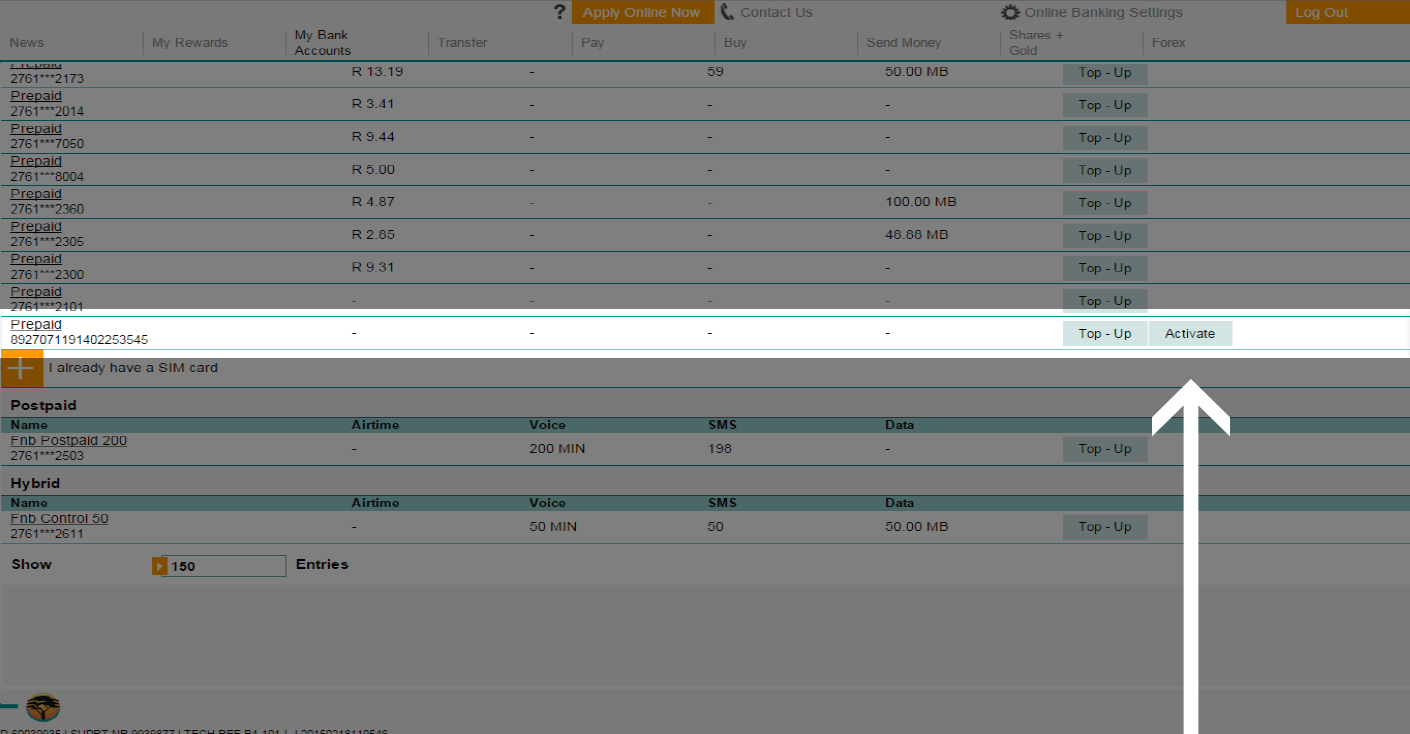Viewport: 1410px width, 734px height.
Task: Click the 50 MIN voice value
Action: 553,527
